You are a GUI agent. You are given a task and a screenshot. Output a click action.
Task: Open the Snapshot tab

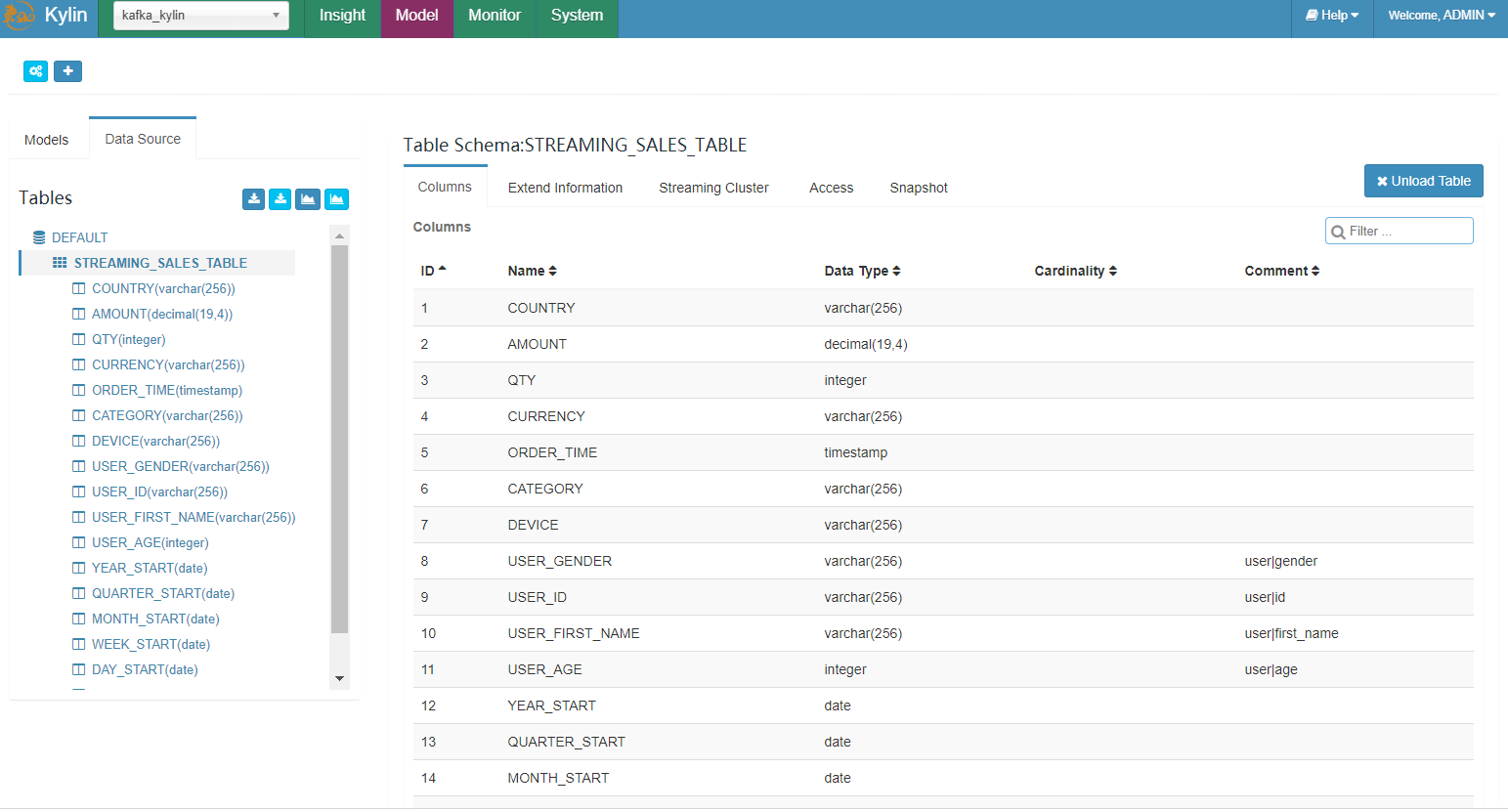[x=919, y=188]
